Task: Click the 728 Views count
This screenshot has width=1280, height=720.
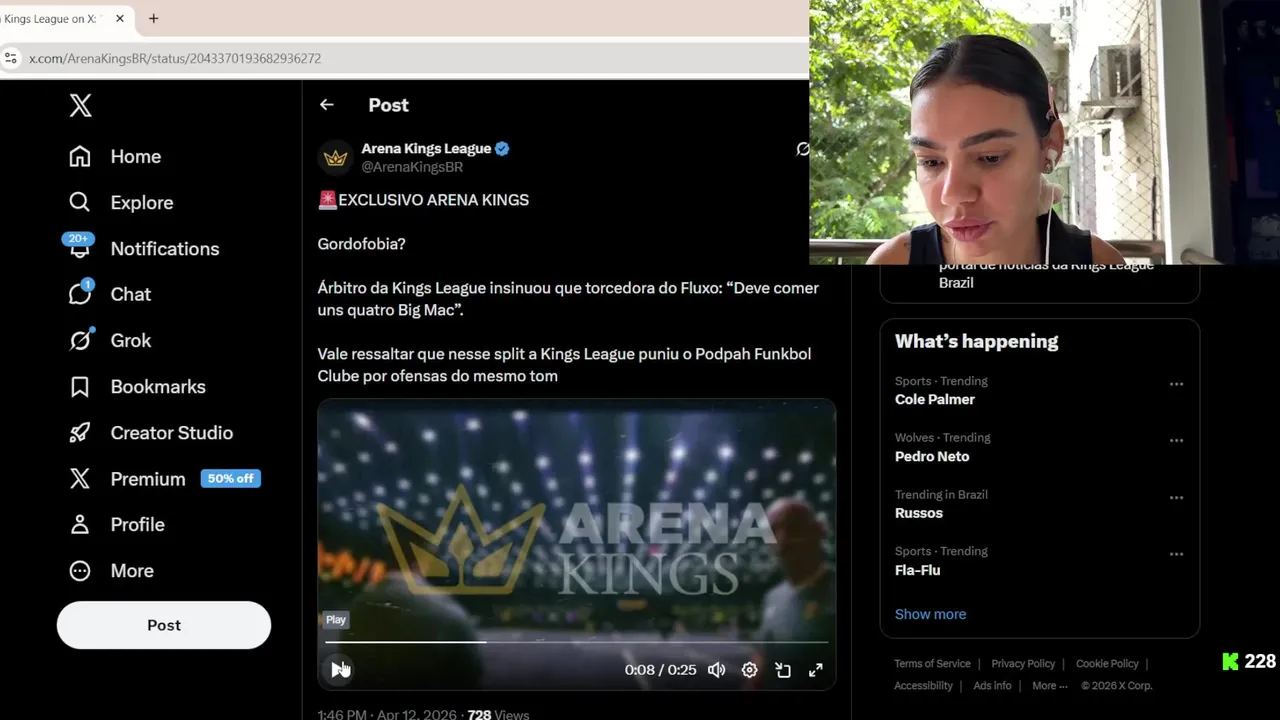Action: 498,714
